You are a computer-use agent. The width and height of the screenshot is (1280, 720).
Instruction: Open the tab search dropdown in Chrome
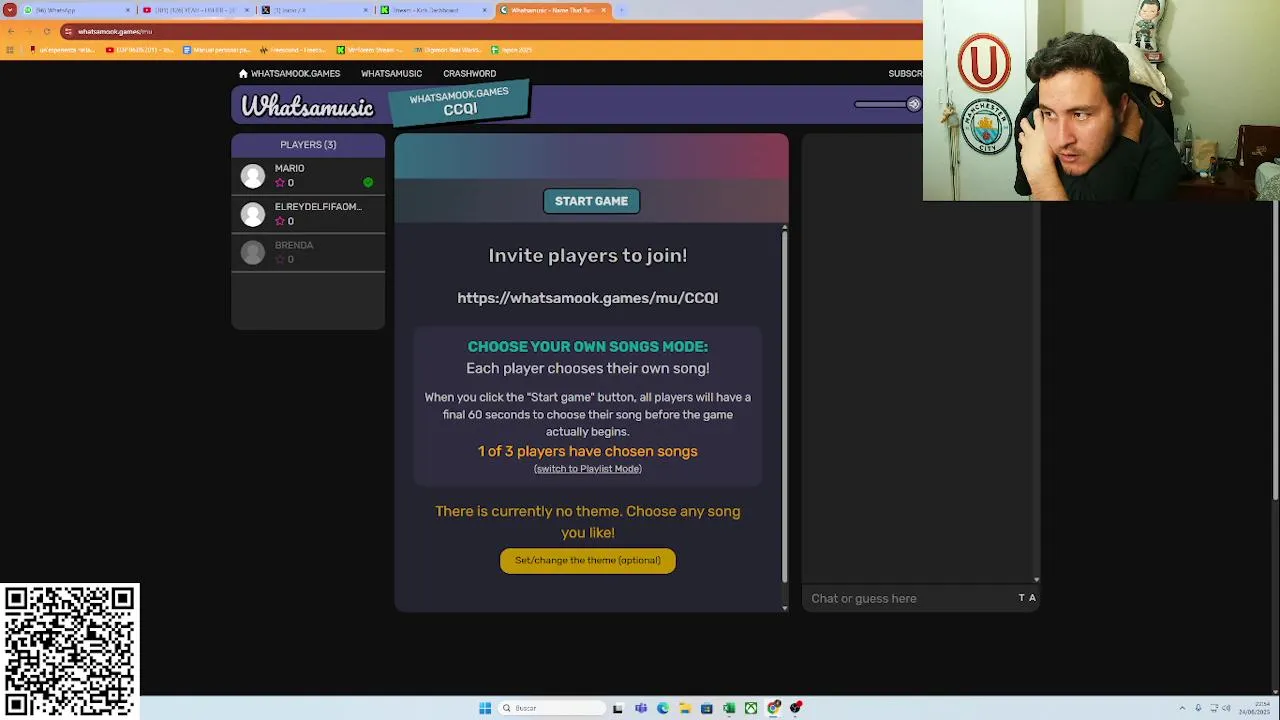(10, 10)
